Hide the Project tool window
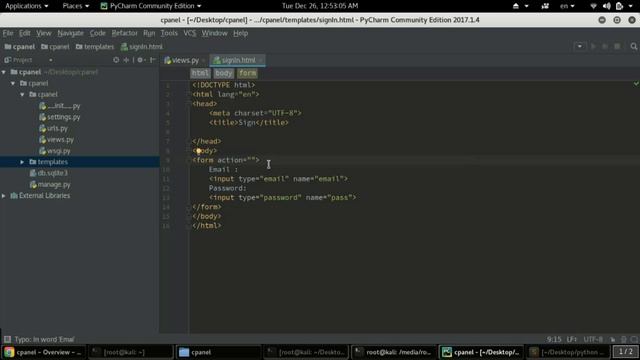This screenshot has height=360, width=640. pyautogui.click(x=152, y=60)
